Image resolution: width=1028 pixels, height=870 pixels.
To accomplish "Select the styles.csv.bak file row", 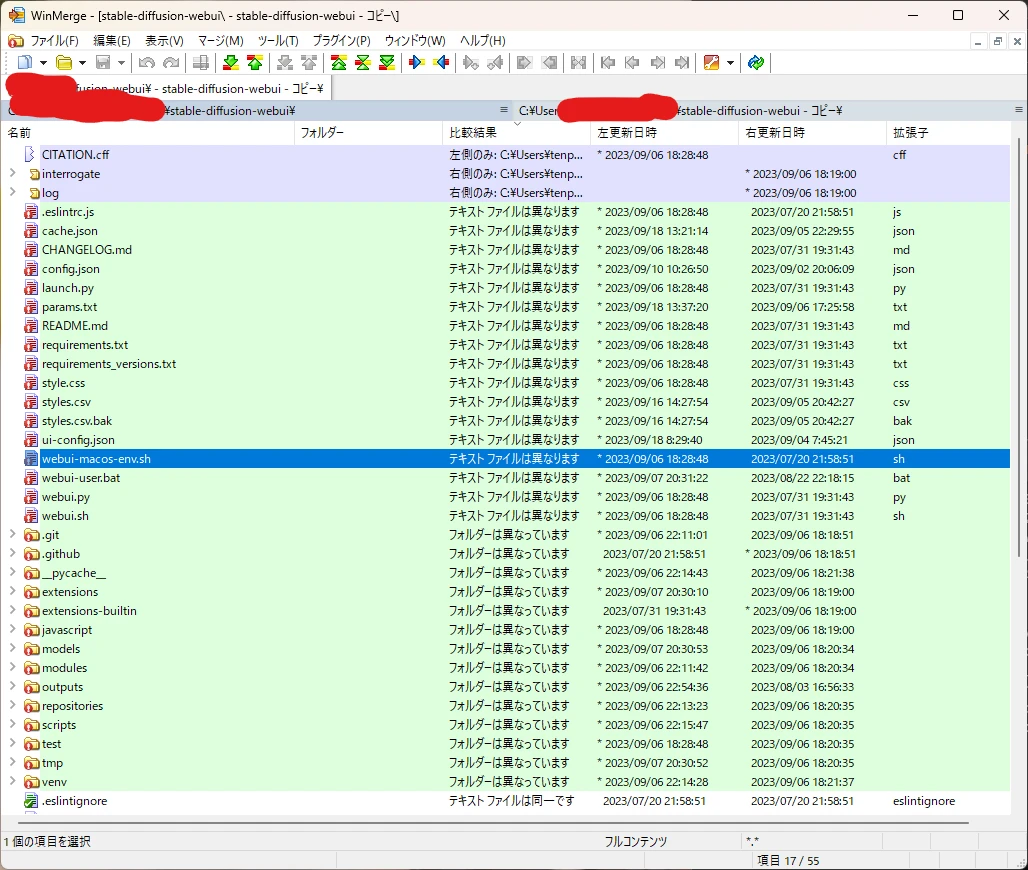I will tap(505, 421).
